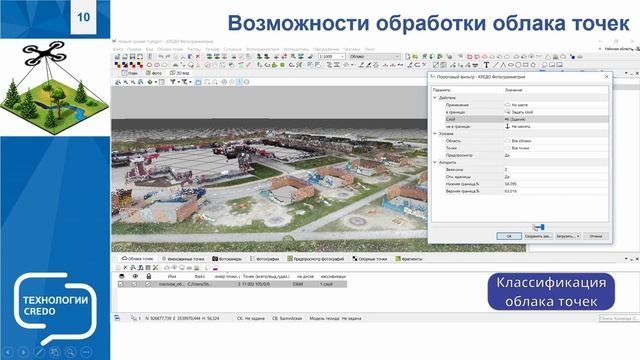Click Да value of Отн. единицы row

tap(507, 177)
